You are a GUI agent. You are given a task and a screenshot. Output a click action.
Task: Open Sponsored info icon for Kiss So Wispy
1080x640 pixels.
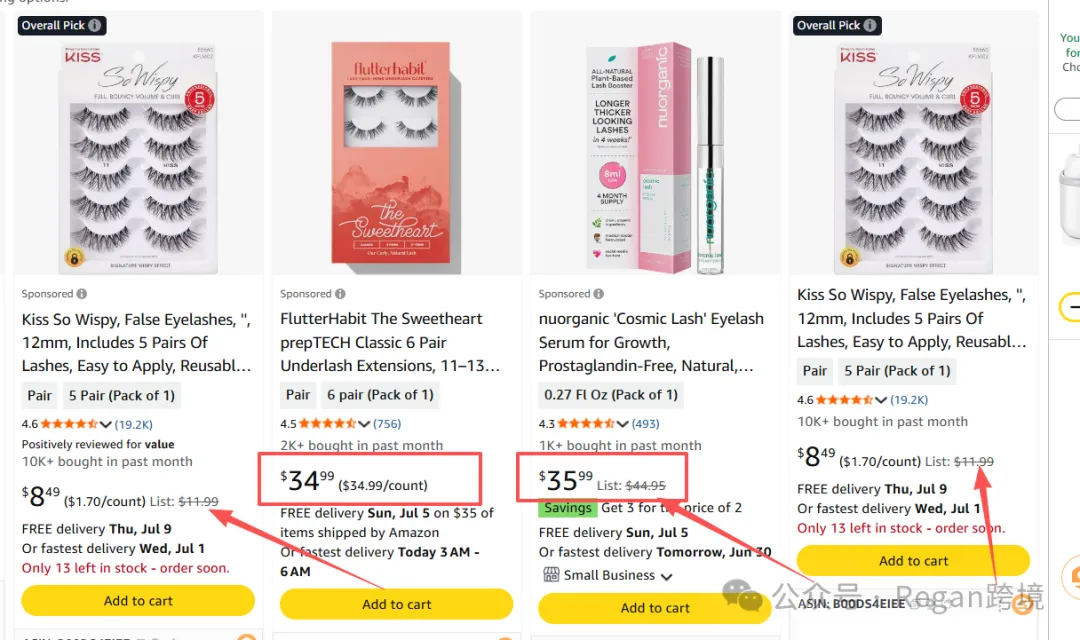click(82, 293)
